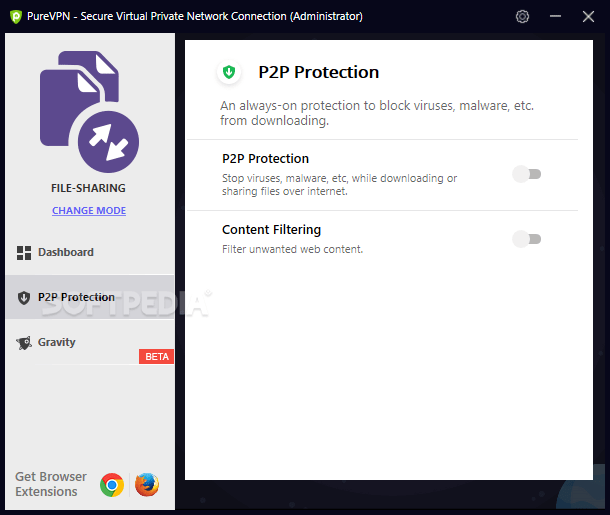
Task: Click the PureVPN logo in title bar
Action: (16, 17)
